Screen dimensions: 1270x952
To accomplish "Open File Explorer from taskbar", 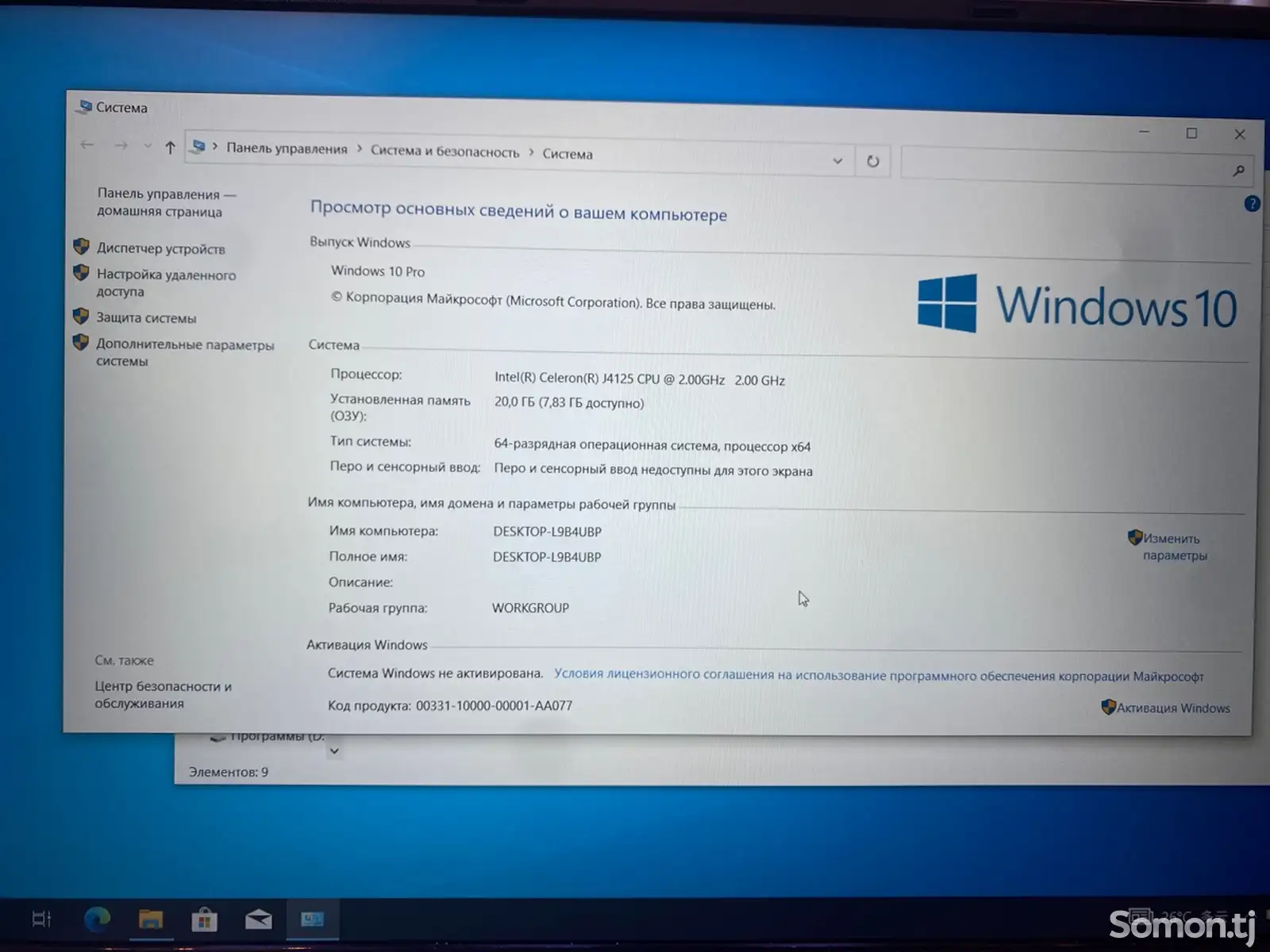I will [150, 919].
